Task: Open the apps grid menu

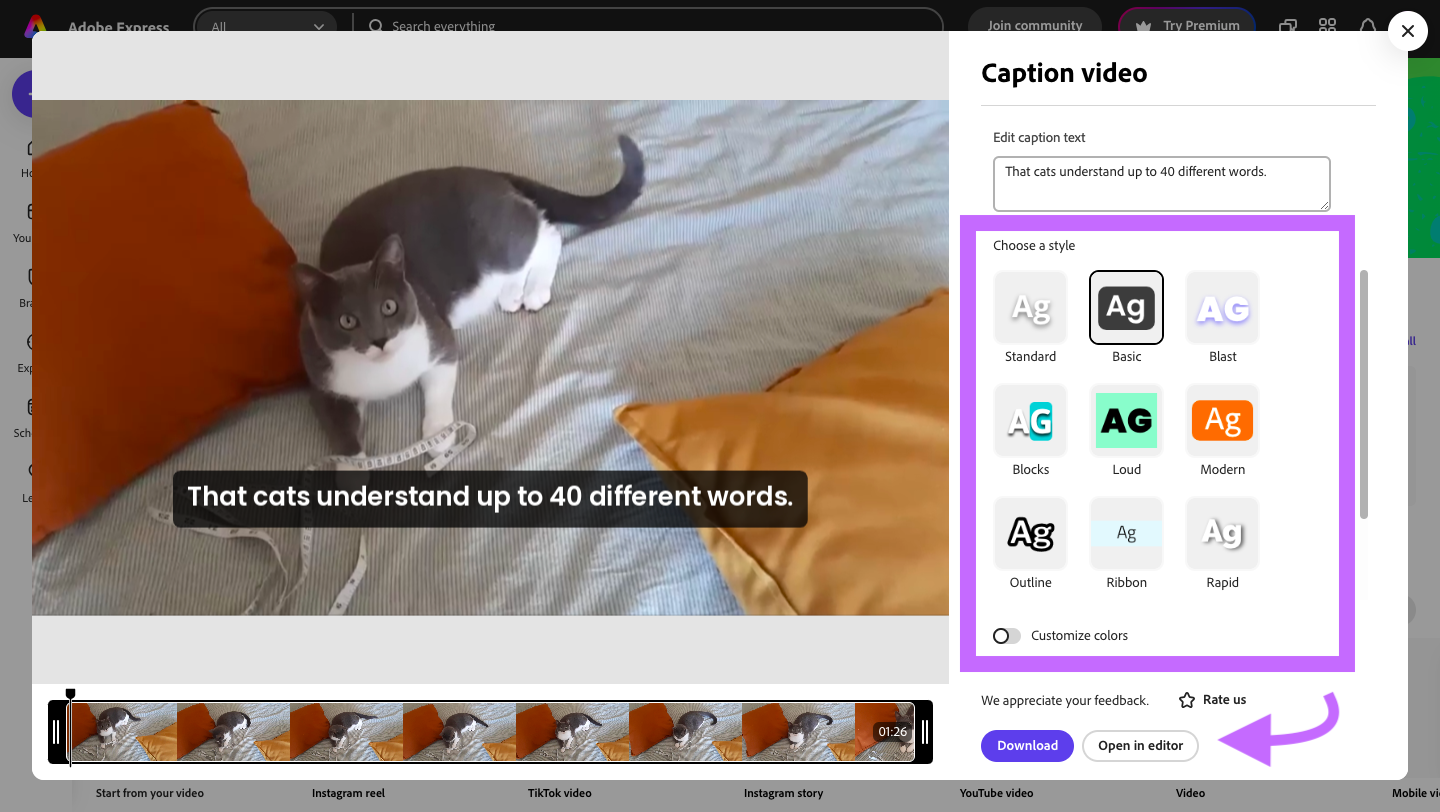Action: click(1327, 27)
